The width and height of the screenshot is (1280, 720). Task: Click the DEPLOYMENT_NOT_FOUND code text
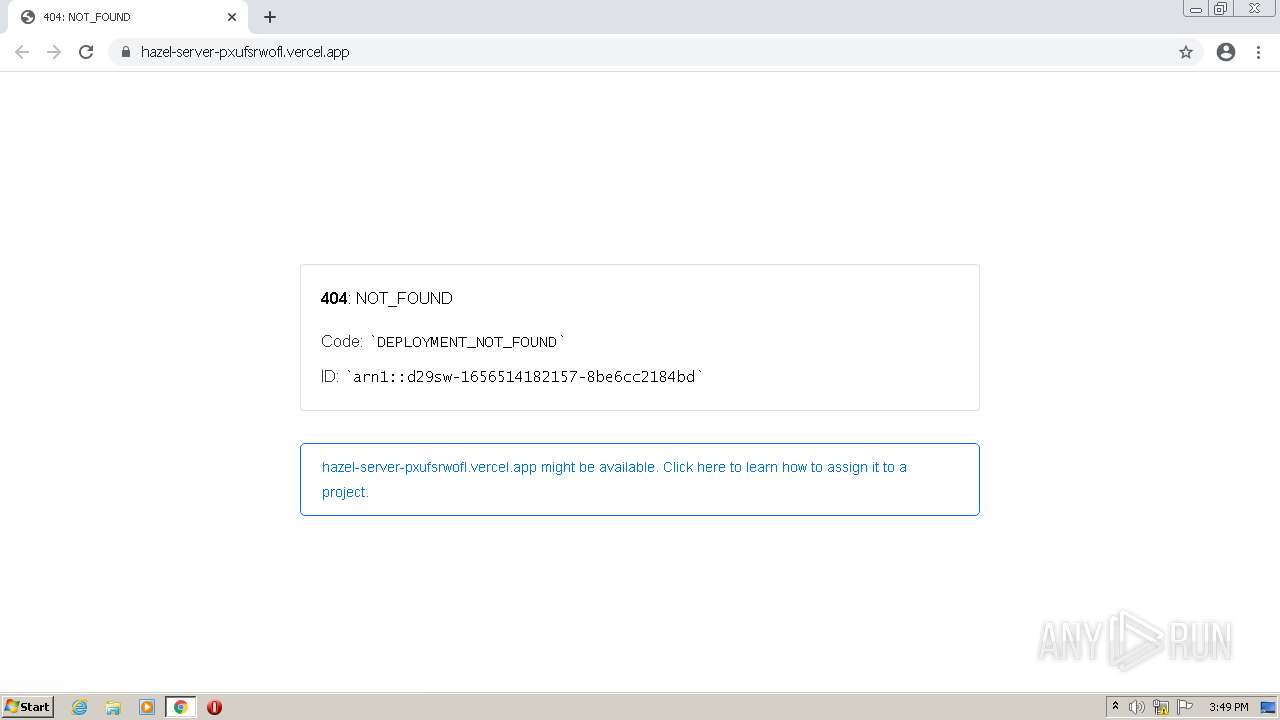pyautogui.click(x=467, y=342)
